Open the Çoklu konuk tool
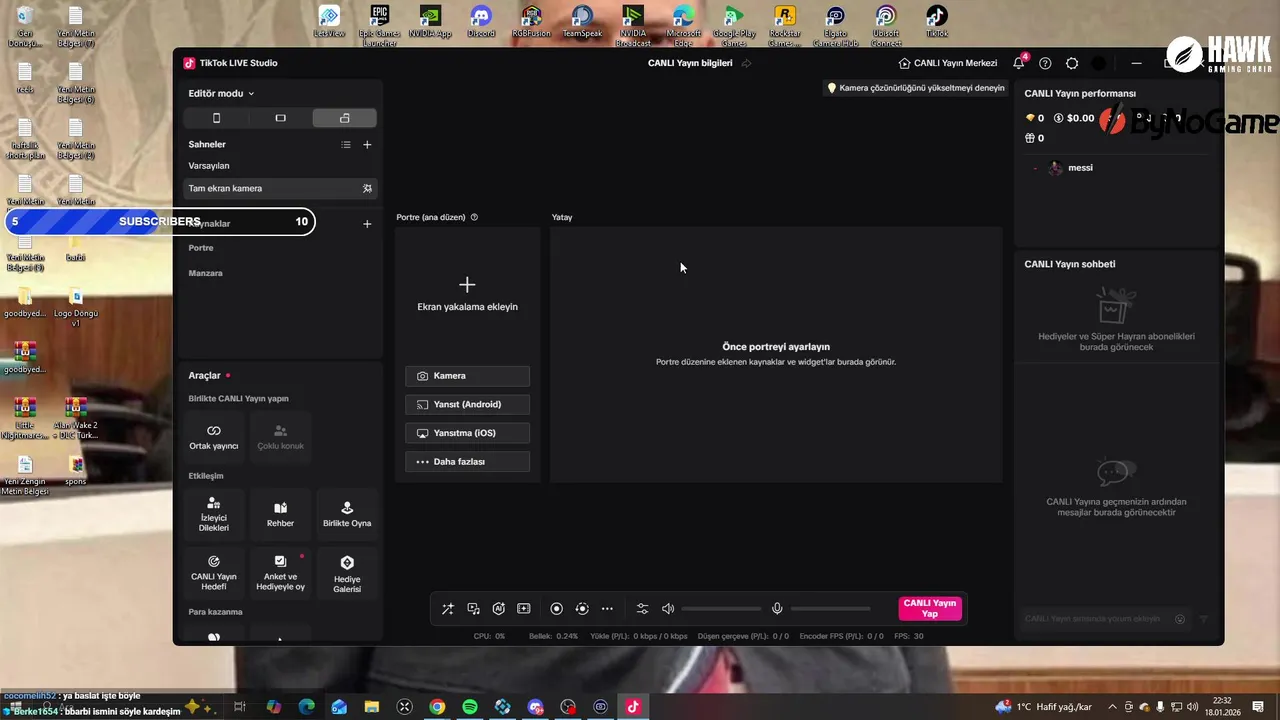Viewport: 1280px width, 720px height. pyautogui.click(x=280, y=437)
